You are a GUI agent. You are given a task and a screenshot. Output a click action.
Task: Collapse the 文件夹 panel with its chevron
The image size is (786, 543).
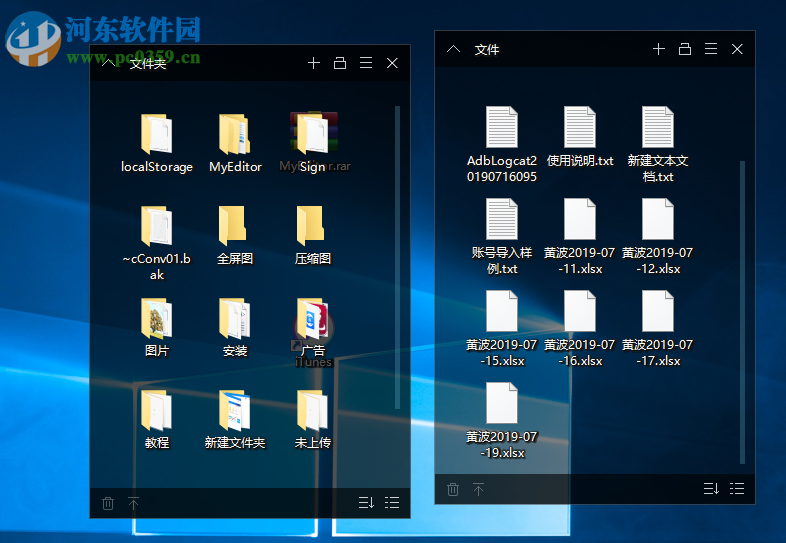(108, 63)
